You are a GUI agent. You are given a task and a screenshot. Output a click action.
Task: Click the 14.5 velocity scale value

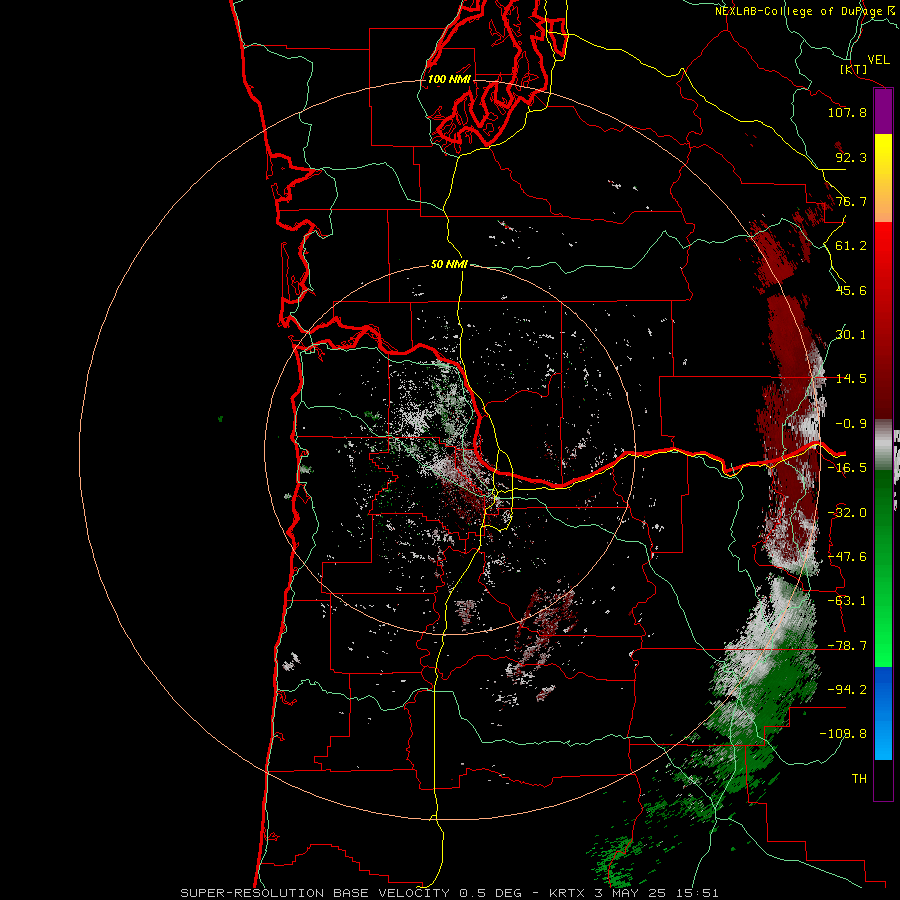[851, 379]
